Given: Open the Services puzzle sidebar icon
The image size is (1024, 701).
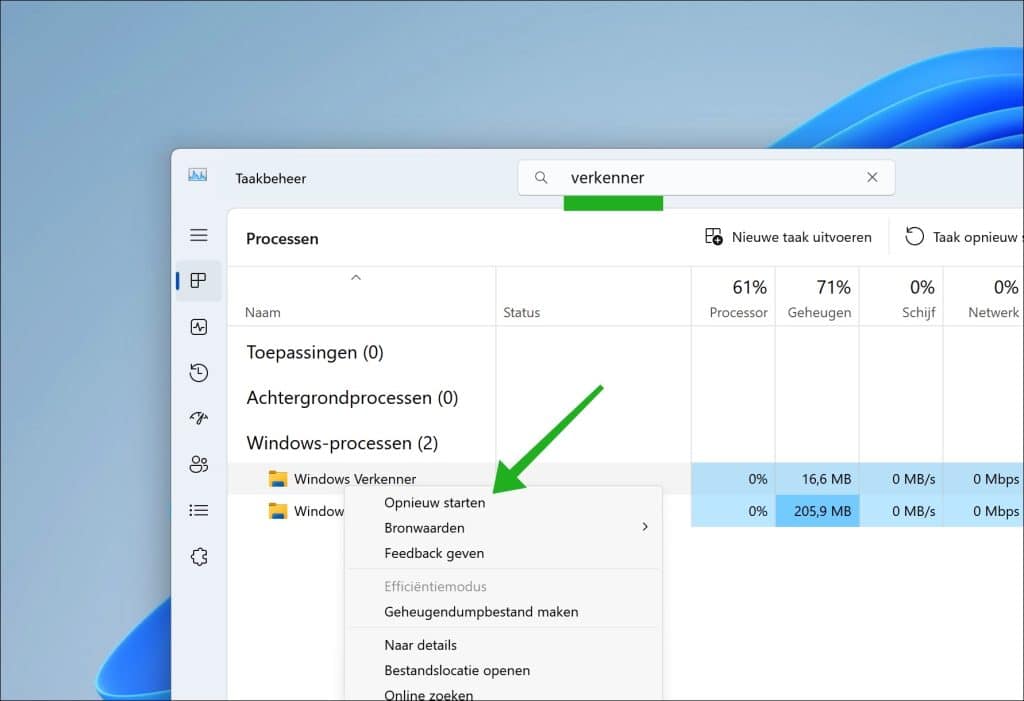Looking at the screenshot, I should point(199,557).
